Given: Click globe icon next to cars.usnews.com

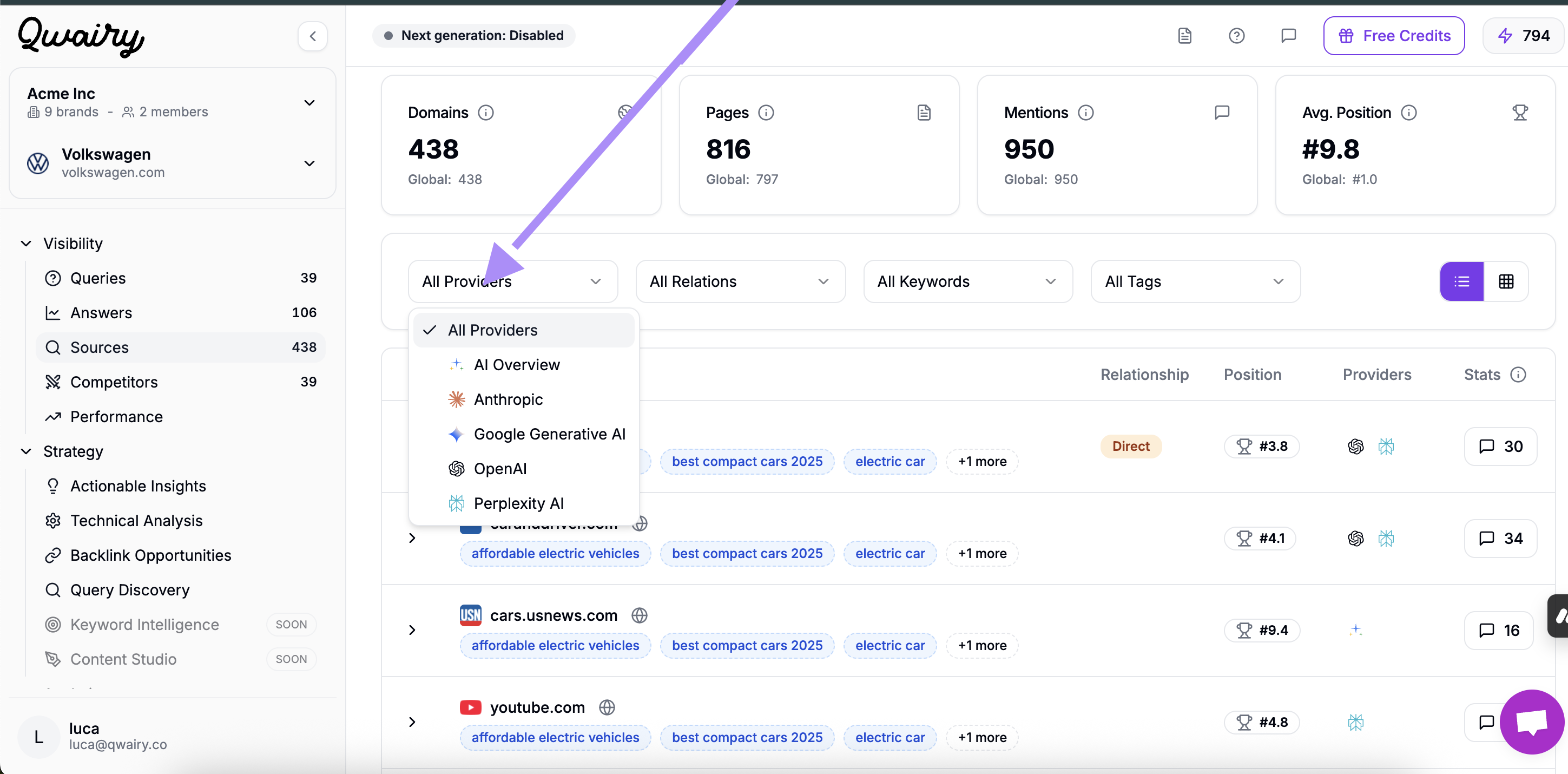Looking at the screenshot, I should pyautogui.click(x=639, y=615).
